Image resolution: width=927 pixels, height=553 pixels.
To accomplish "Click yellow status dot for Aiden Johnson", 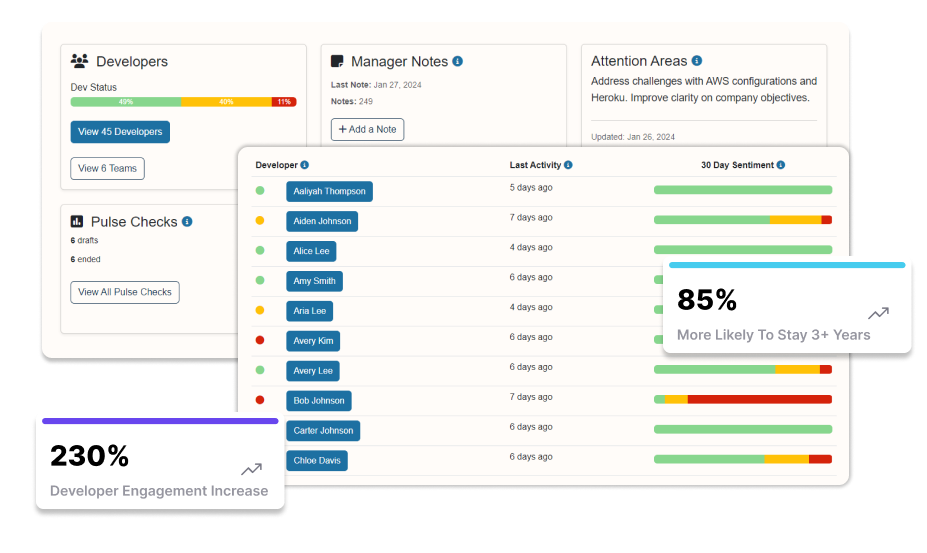I will [260, 221].
